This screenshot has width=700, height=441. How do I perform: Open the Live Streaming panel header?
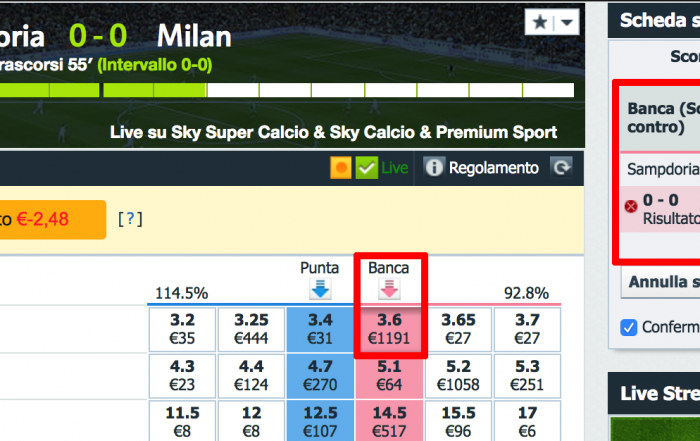point(654,394)
